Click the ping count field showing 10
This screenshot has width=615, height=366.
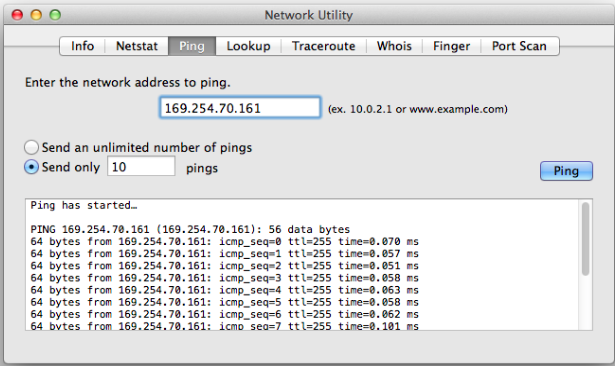click(141, 166)
